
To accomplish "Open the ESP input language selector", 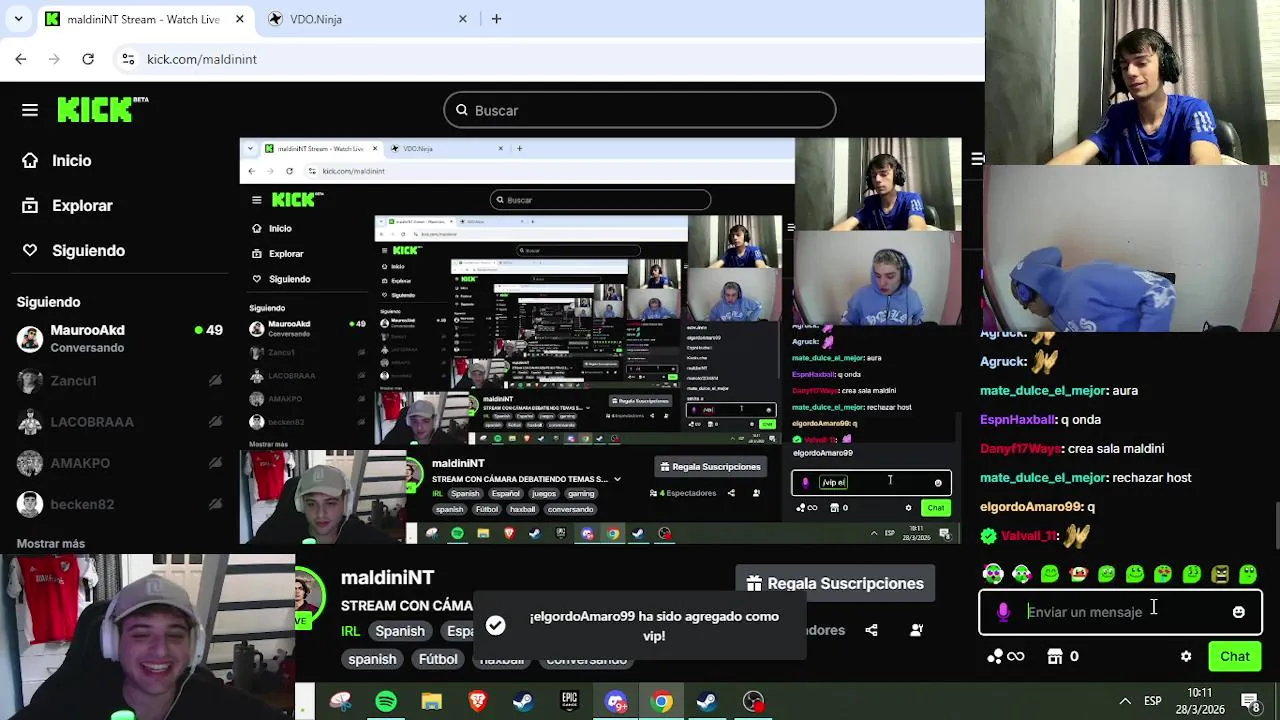I will [1153, 702].
